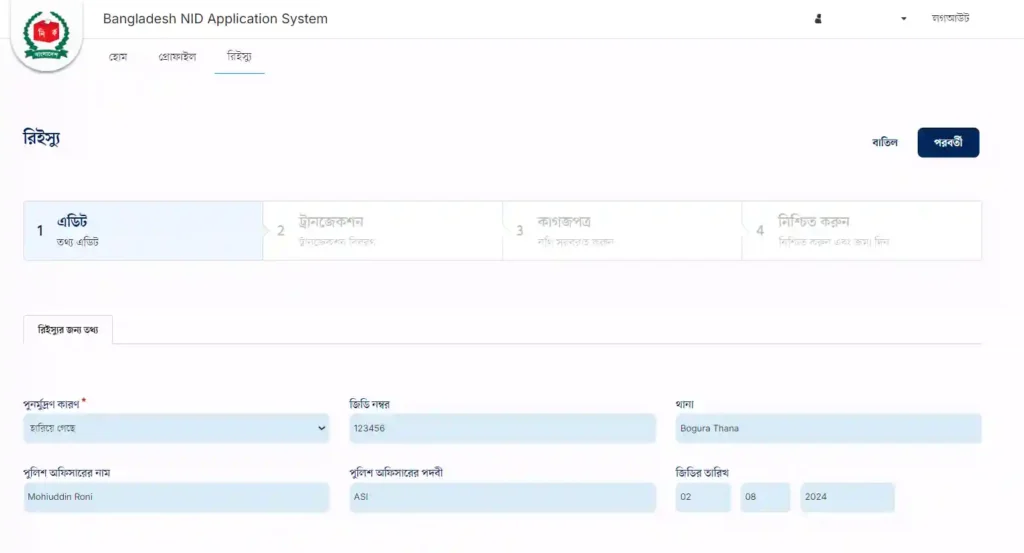Click the বাতিল cancel button
The image size is (1024, 553).
[885, 143]
